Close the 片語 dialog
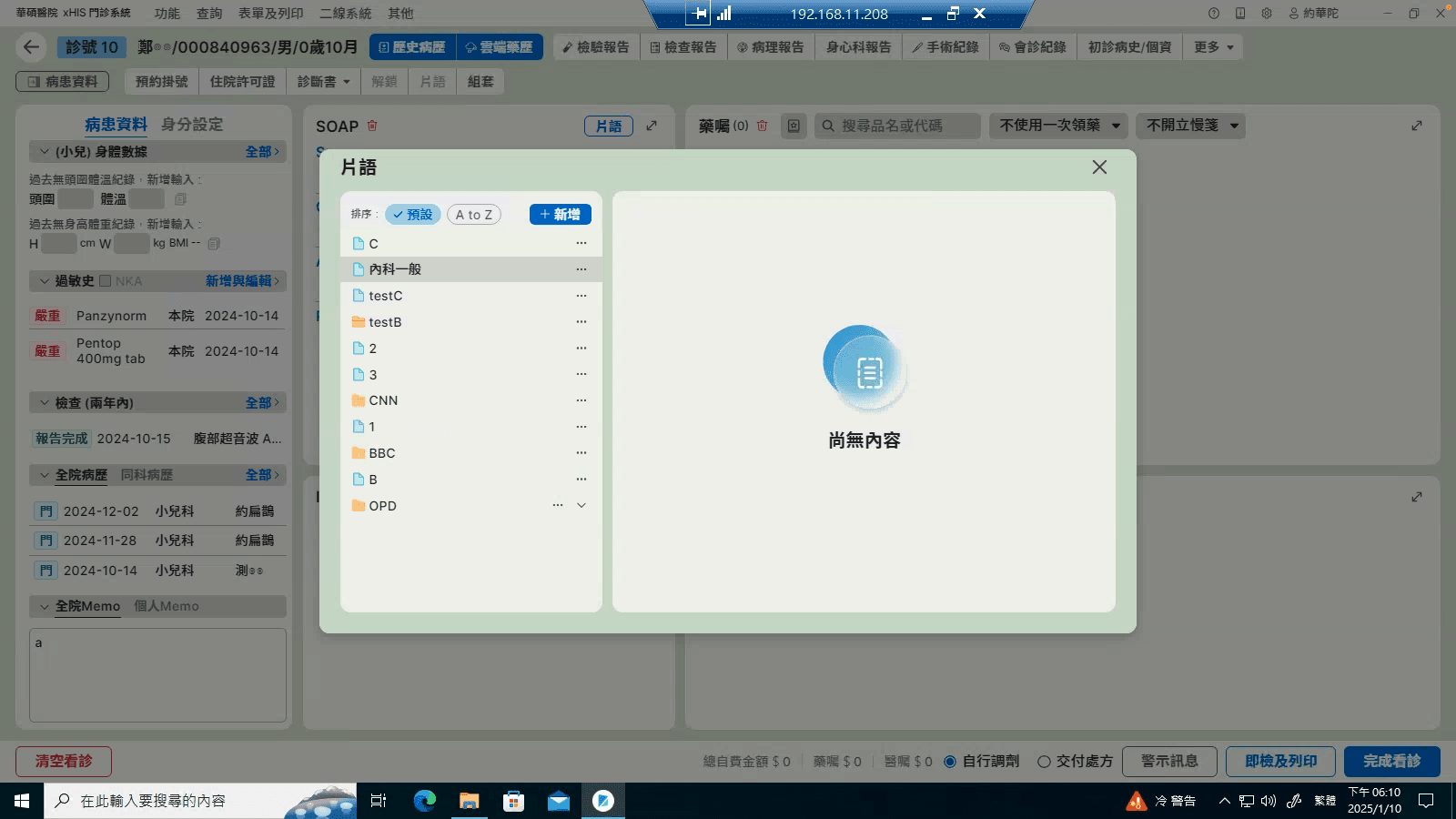The image size is (1456, 819). (1099, 167)
